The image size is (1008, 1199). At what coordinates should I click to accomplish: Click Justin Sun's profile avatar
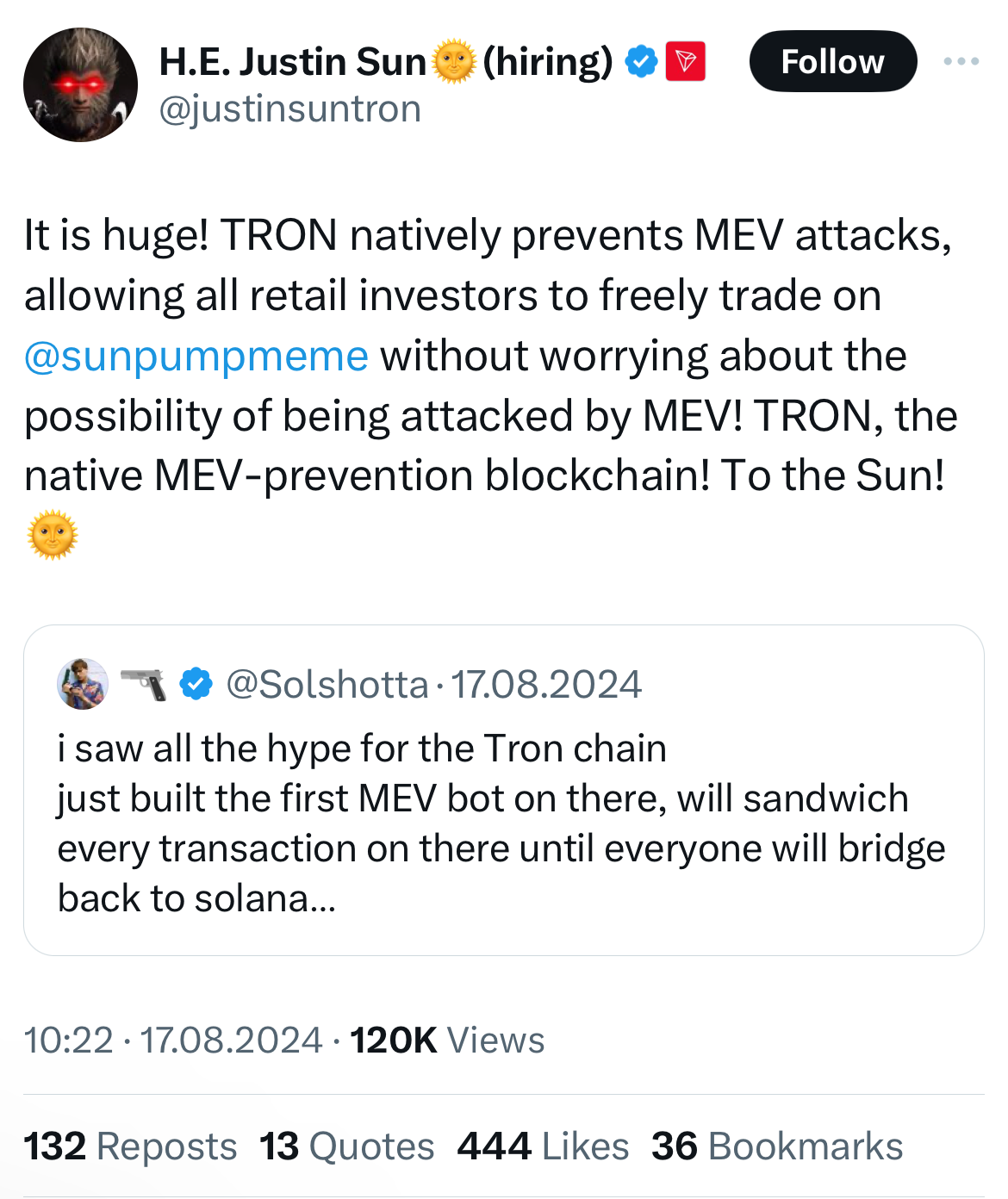80,84
